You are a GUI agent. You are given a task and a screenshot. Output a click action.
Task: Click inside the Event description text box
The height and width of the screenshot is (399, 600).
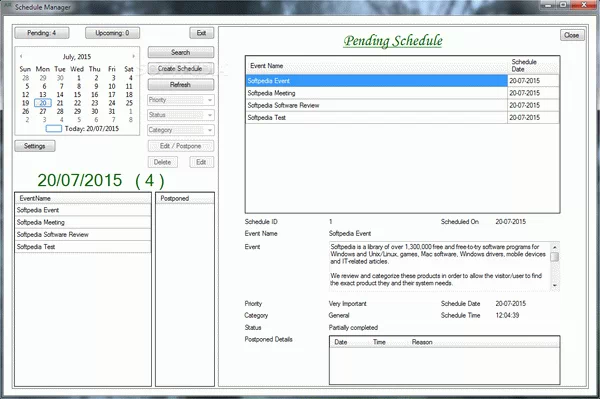(x=440, y=266)
